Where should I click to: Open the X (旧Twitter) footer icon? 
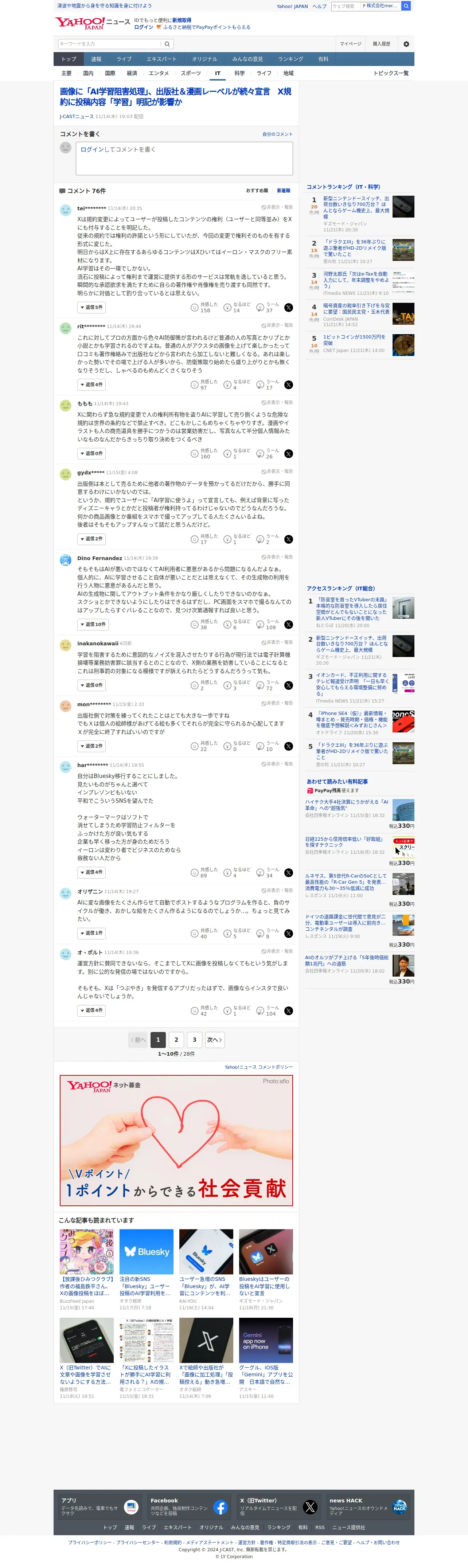(310, 1507)
